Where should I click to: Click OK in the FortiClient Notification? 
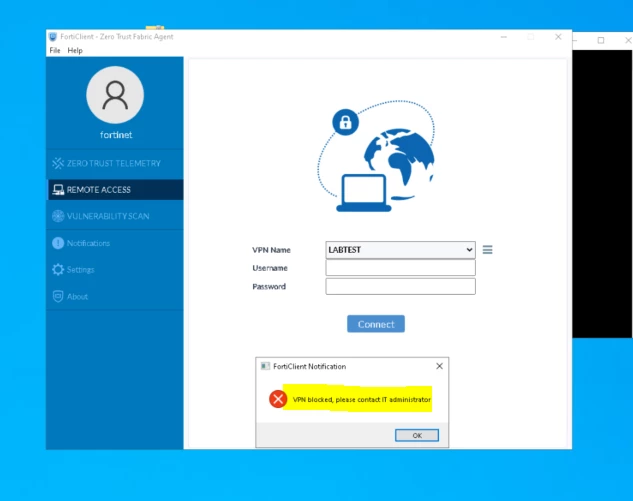417,435
